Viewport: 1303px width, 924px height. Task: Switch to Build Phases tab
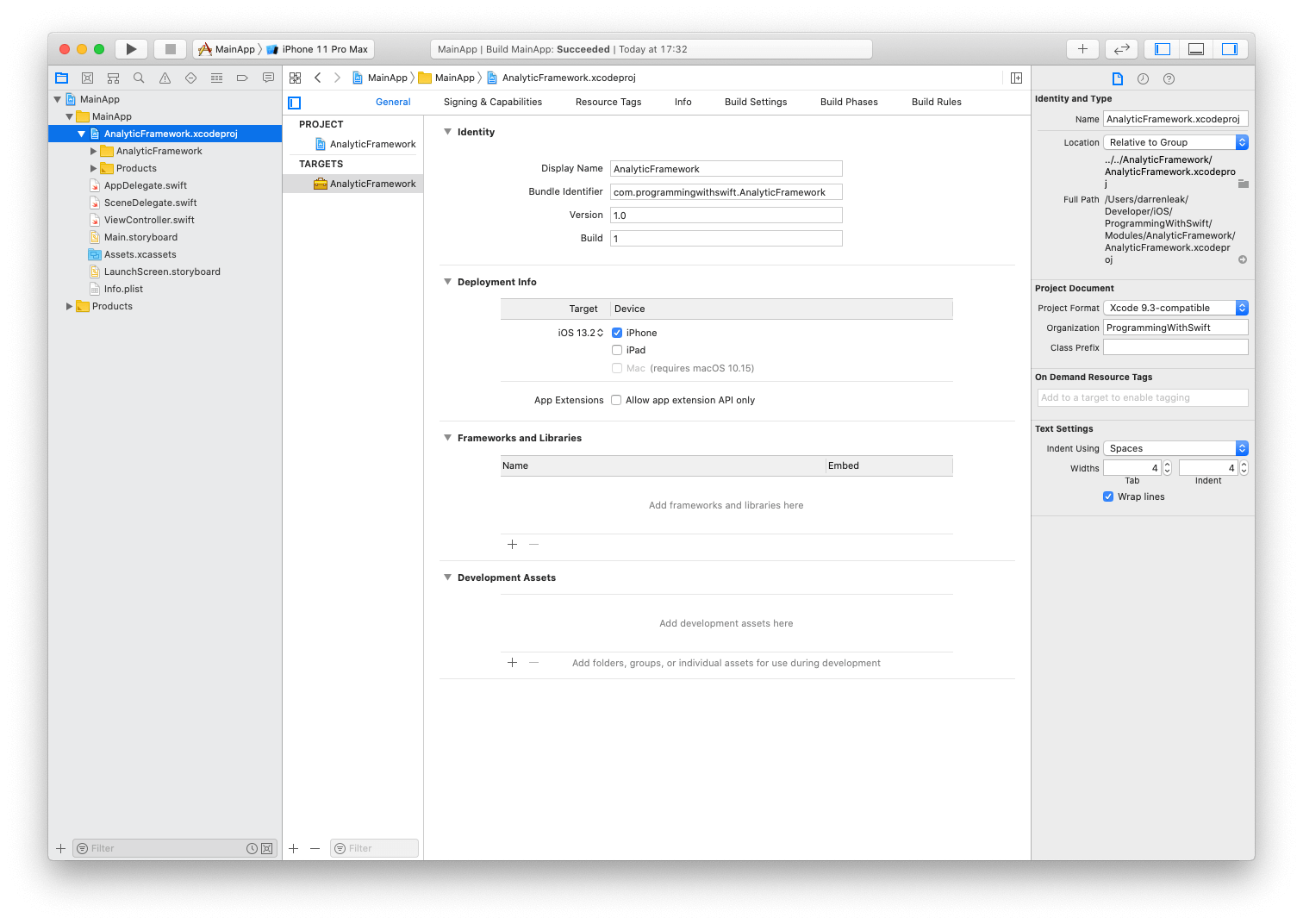point(849,102)
